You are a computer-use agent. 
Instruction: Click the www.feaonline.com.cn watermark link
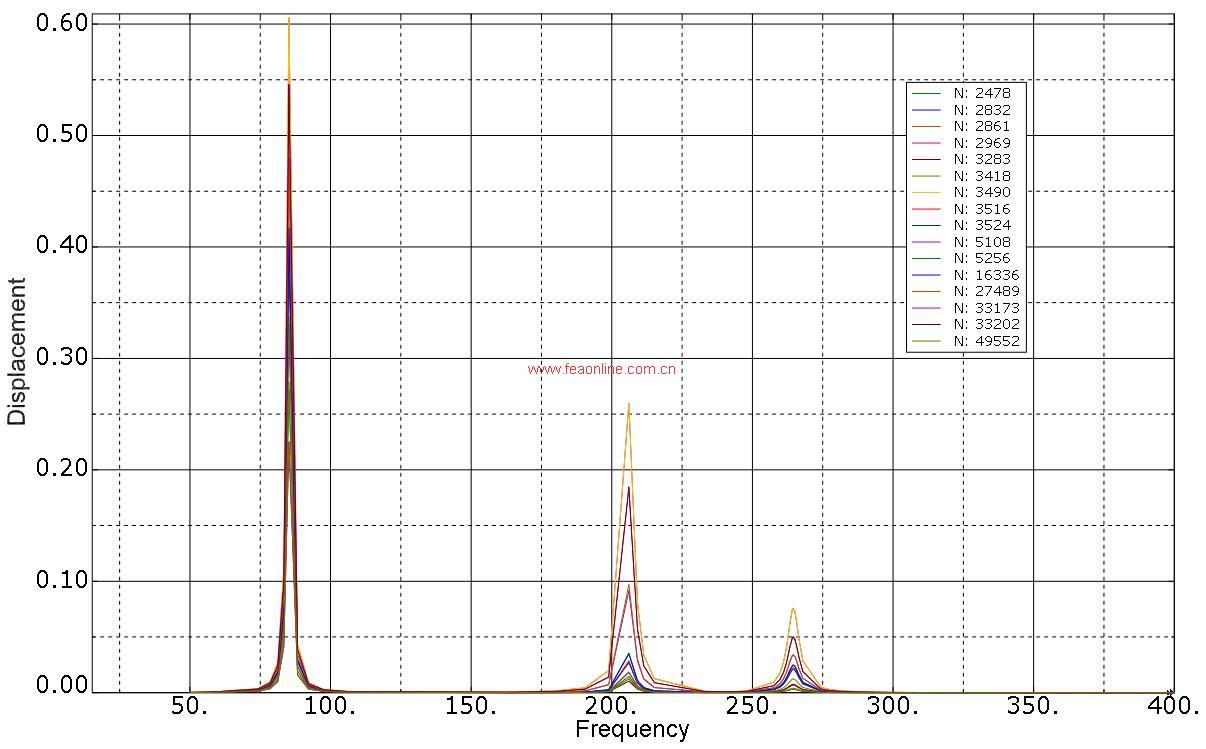point(601,369)
